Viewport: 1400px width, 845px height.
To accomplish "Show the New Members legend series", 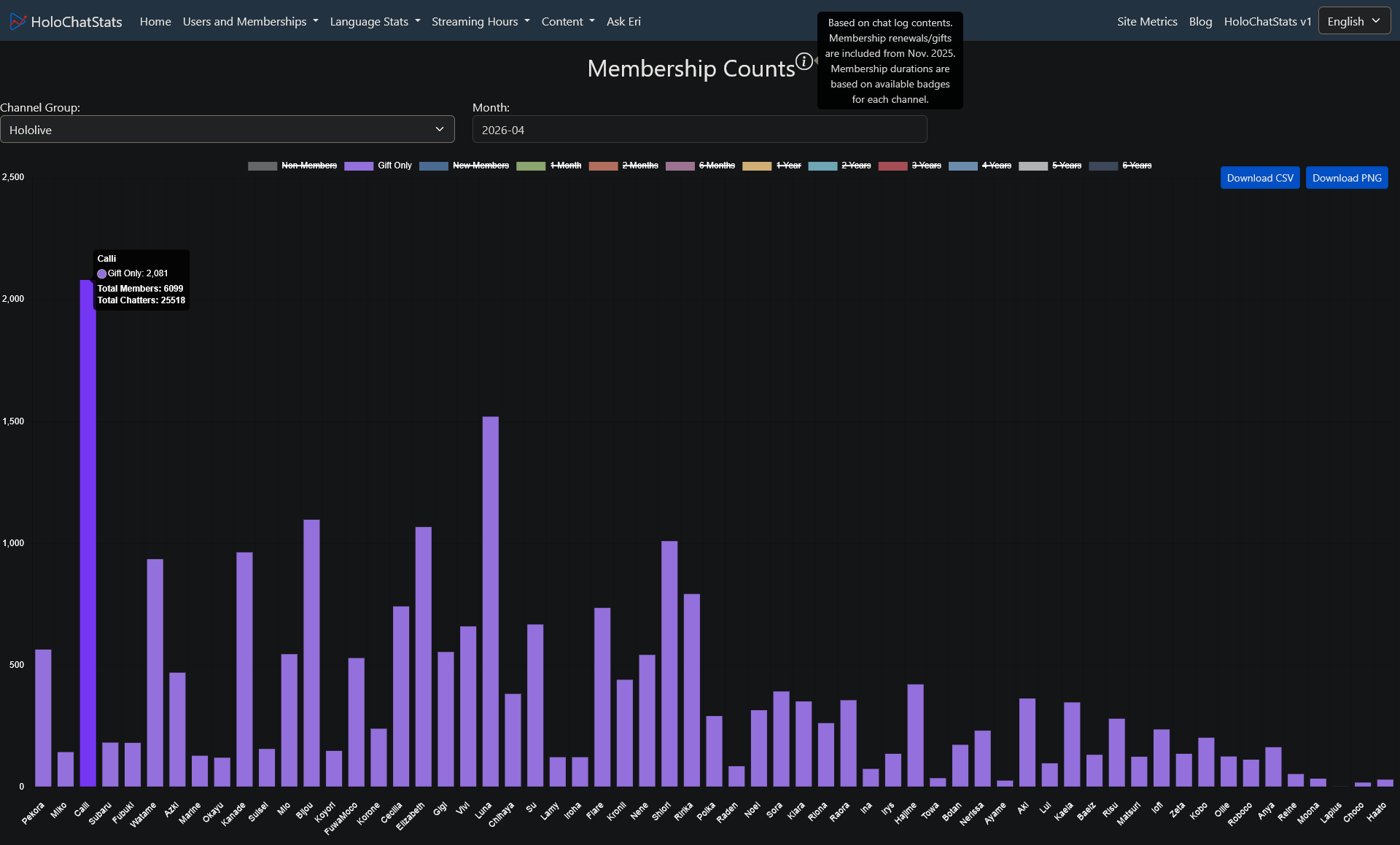I will coord(464,166).
